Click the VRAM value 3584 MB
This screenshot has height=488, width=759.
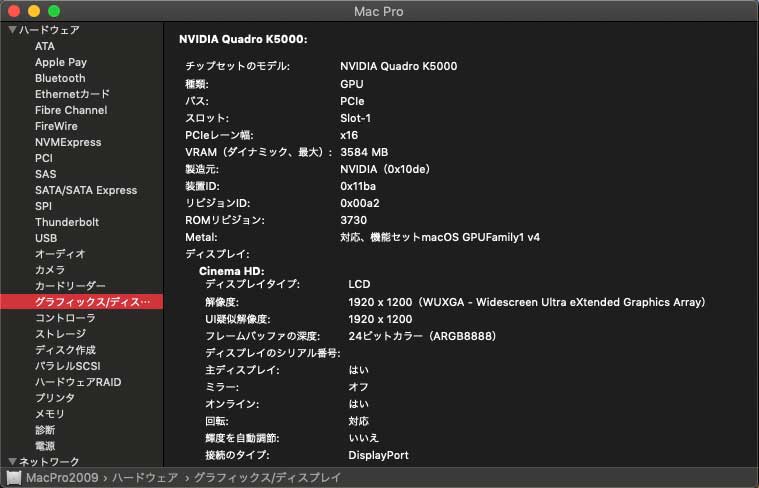364,152
